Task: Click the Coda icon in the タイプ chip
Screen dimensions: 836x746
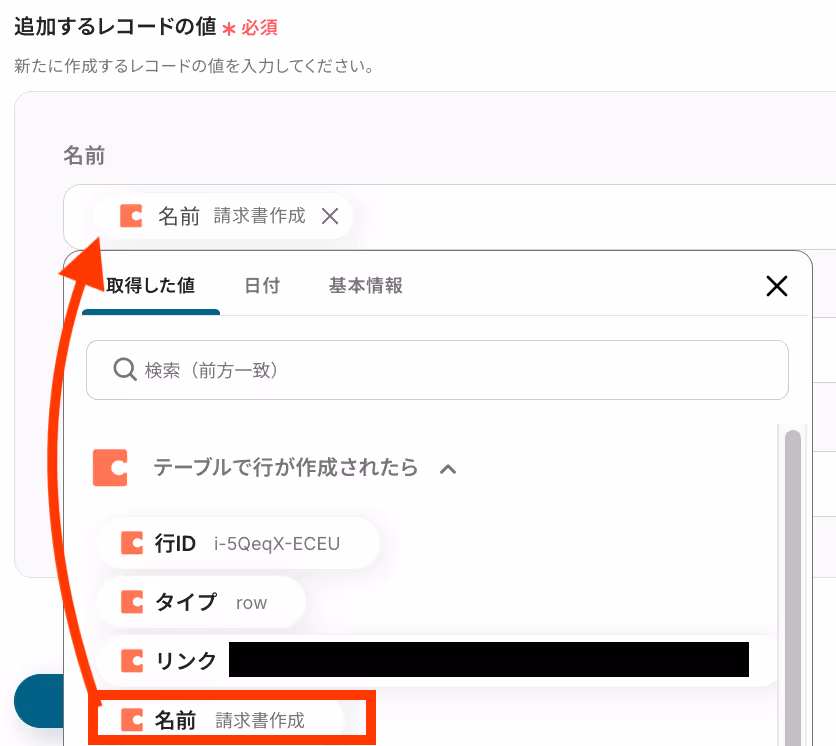Action: tap(132, 603)
